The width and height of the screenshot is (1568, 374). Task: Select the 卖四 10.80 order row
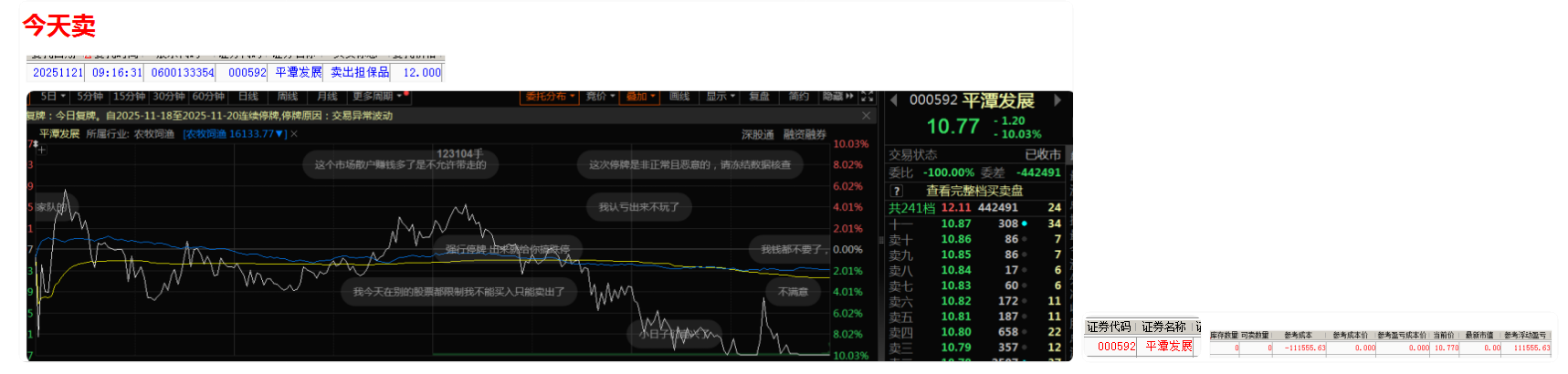(975, 332)
